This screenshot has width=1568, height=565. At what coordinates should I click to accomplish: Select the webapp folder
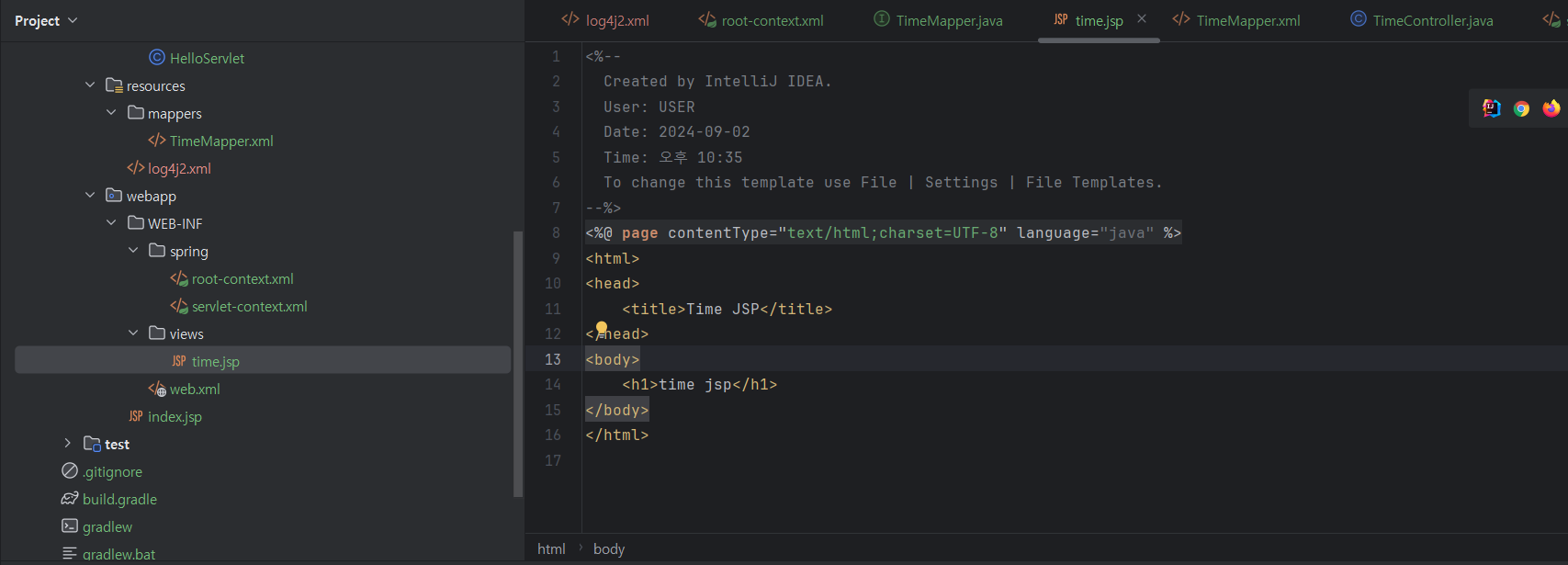tap(152, 196)
